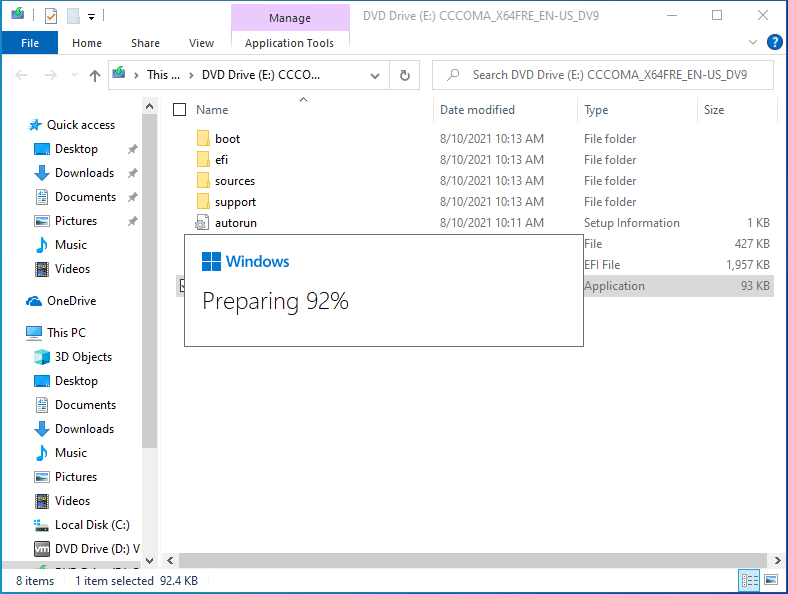Toggle the select all items checkbox
Viewport: 788px width, 594px height.
pos(179,110)
